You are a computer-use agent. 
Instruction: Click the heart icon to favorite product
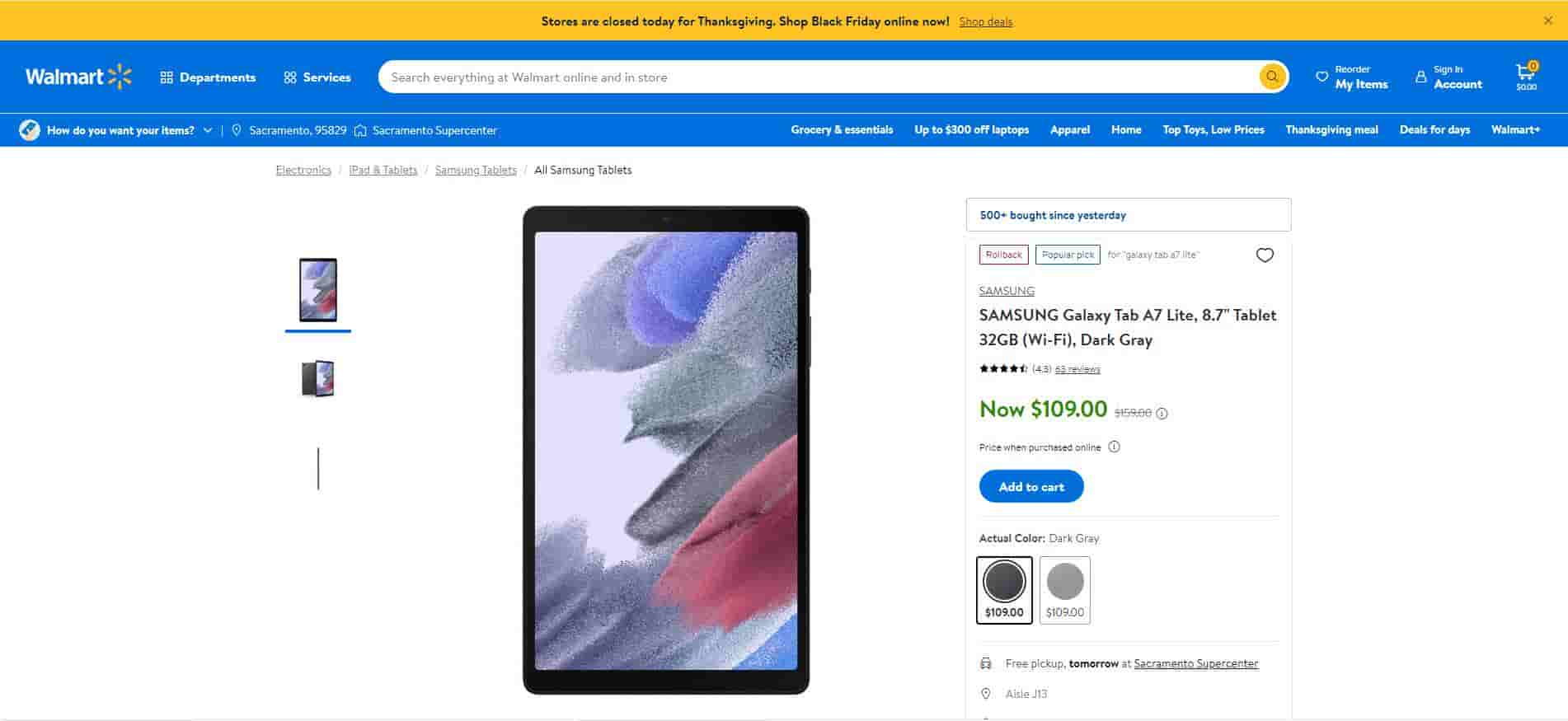click(x=1264, y=255)
